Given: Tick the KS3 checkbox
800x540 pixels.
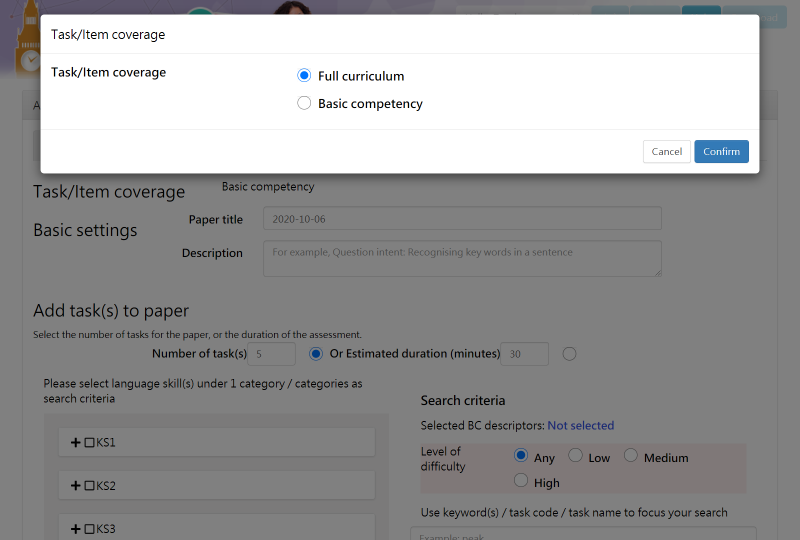Looking at the screenshot, I should (x=89, y=528).
